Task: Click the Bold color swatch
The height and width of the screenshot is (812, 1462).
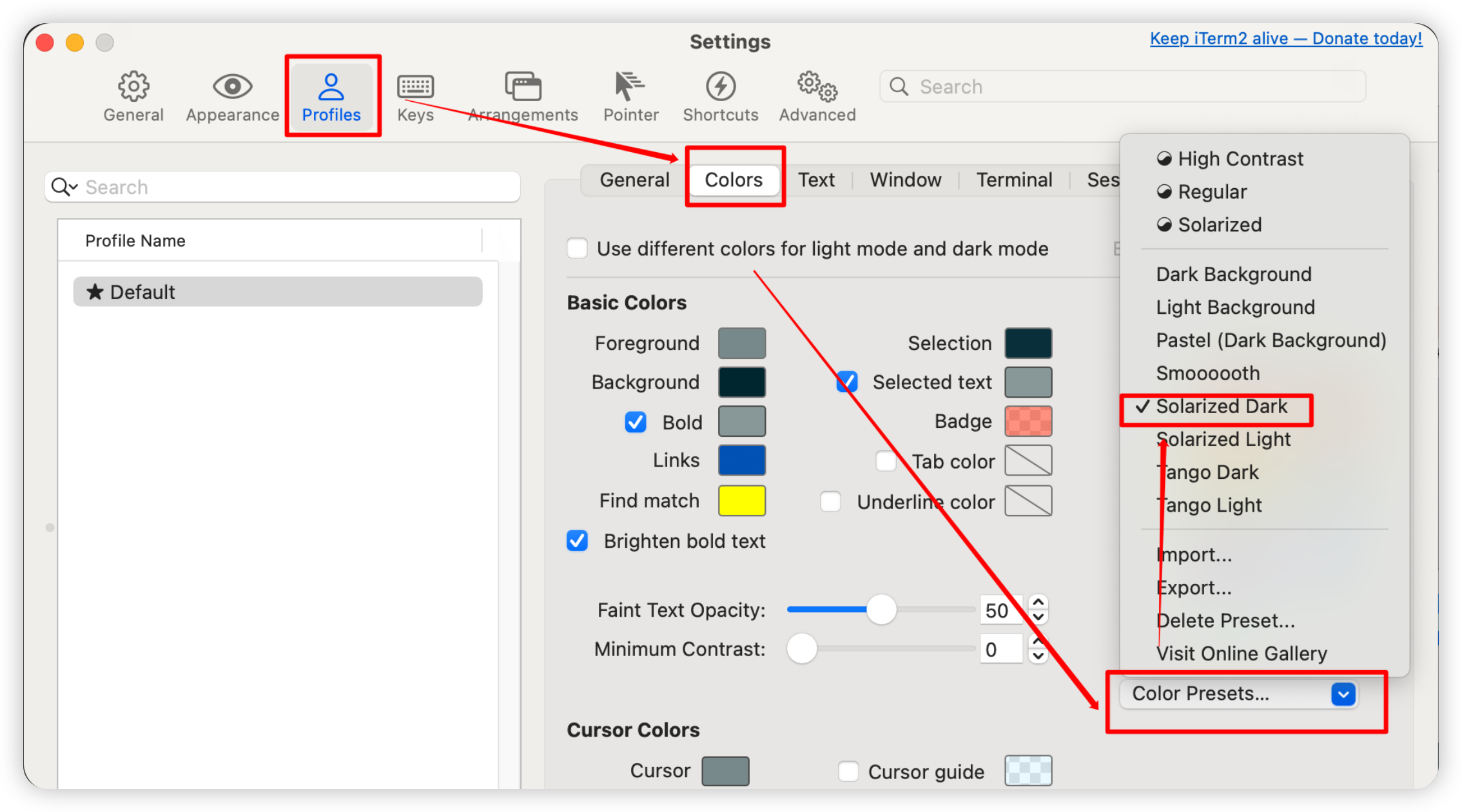Action: coord(742,421)
